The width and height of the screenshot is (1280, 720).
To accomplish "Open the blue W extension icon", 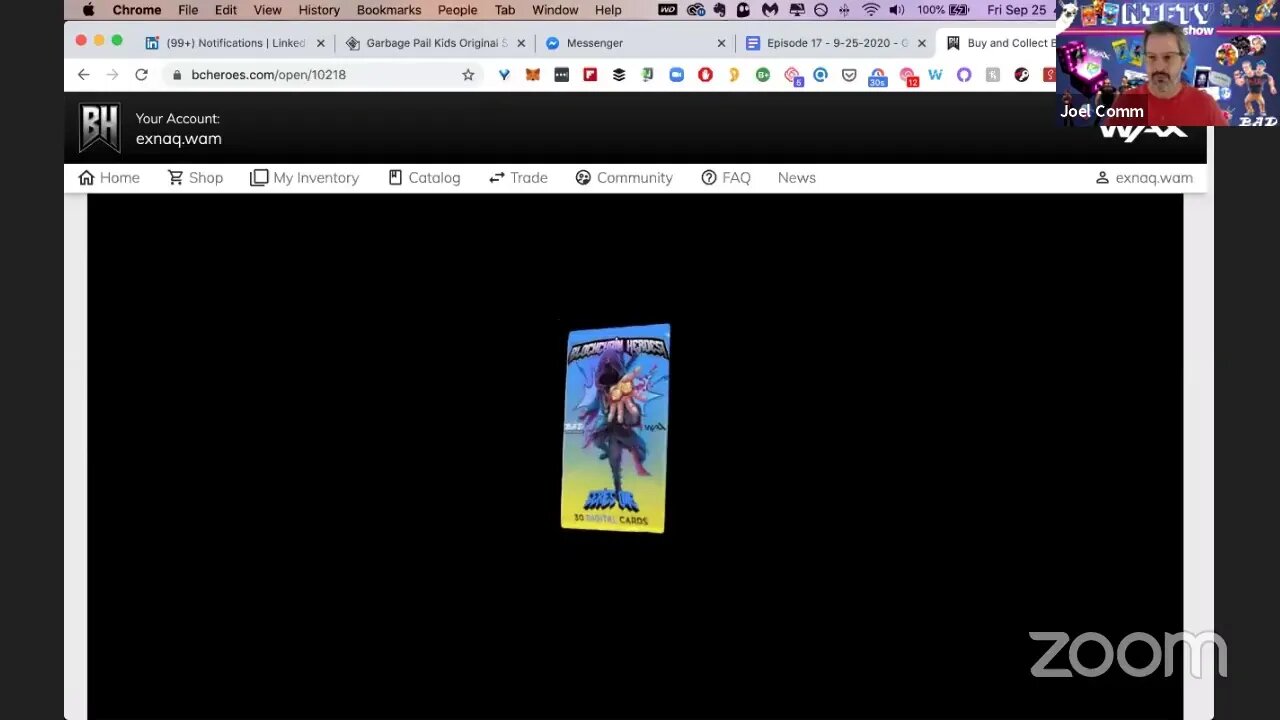I will pyautogui.click(x=935, y=74).
